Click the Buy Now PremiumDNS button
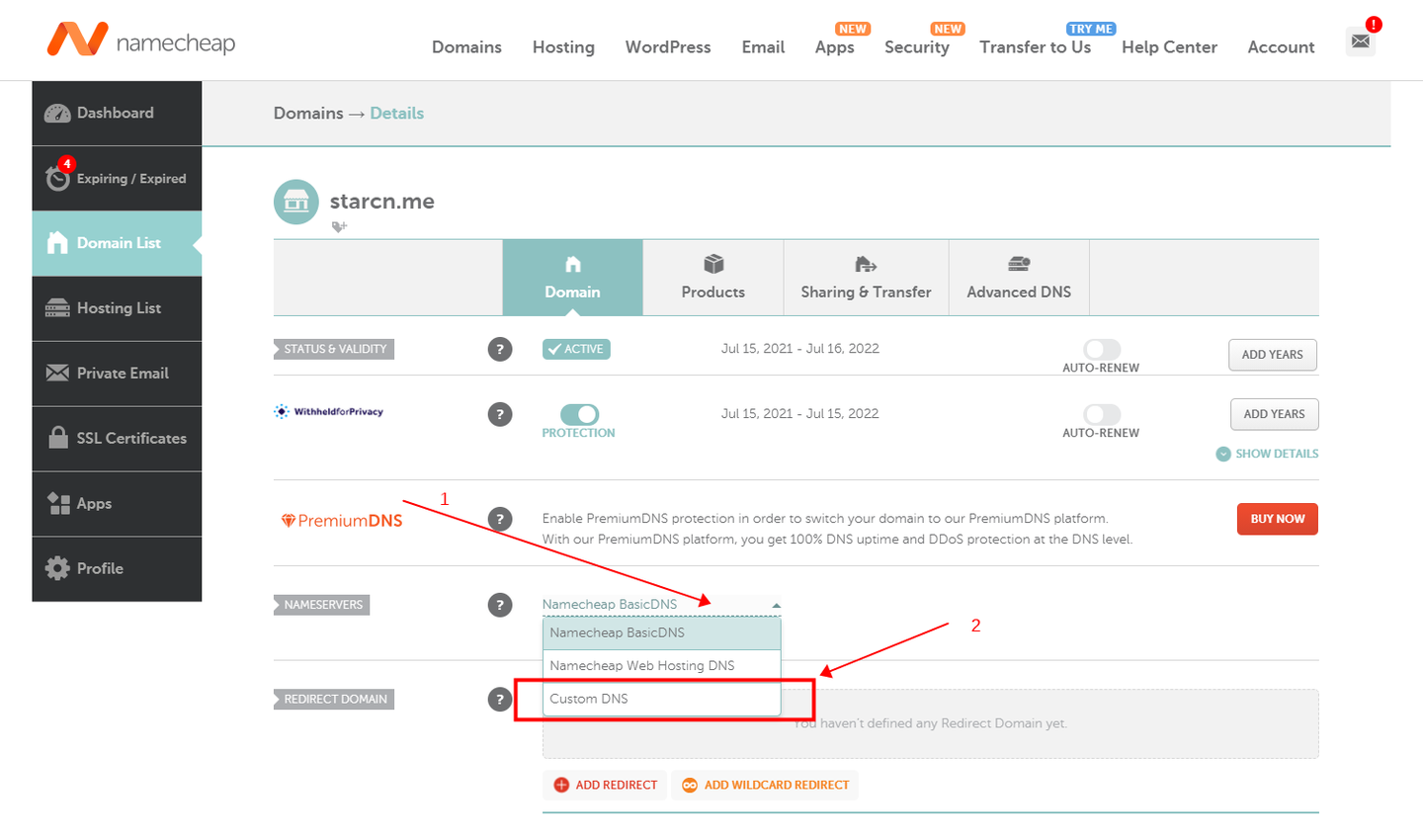 pyautogui.click(x=1278, y=519)
